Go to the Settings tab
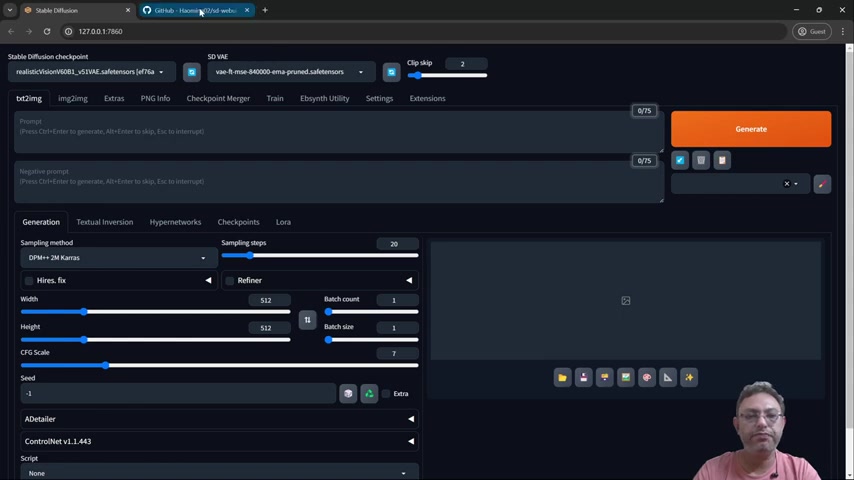This screenshot has height=480, width=854. point(380,99)
